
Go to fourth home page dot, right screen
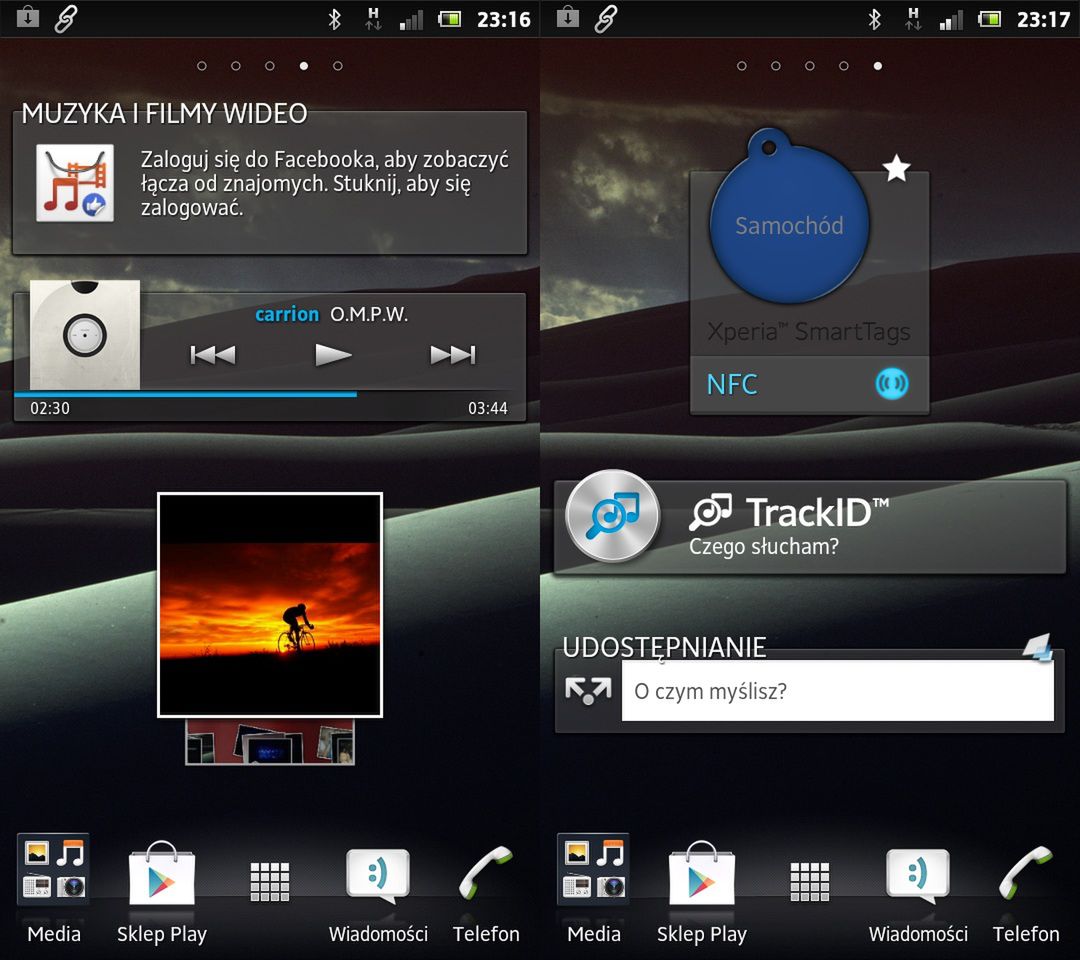(x=844, y=66)
